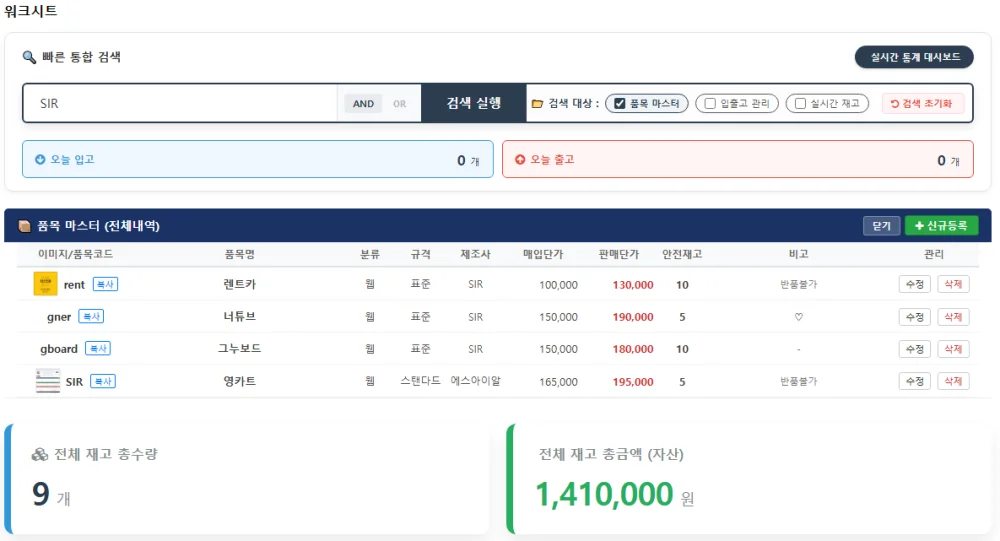Click the folder icon next to 검색 대상
This screenshot has width=1000, height=541.
click(538, 103)
